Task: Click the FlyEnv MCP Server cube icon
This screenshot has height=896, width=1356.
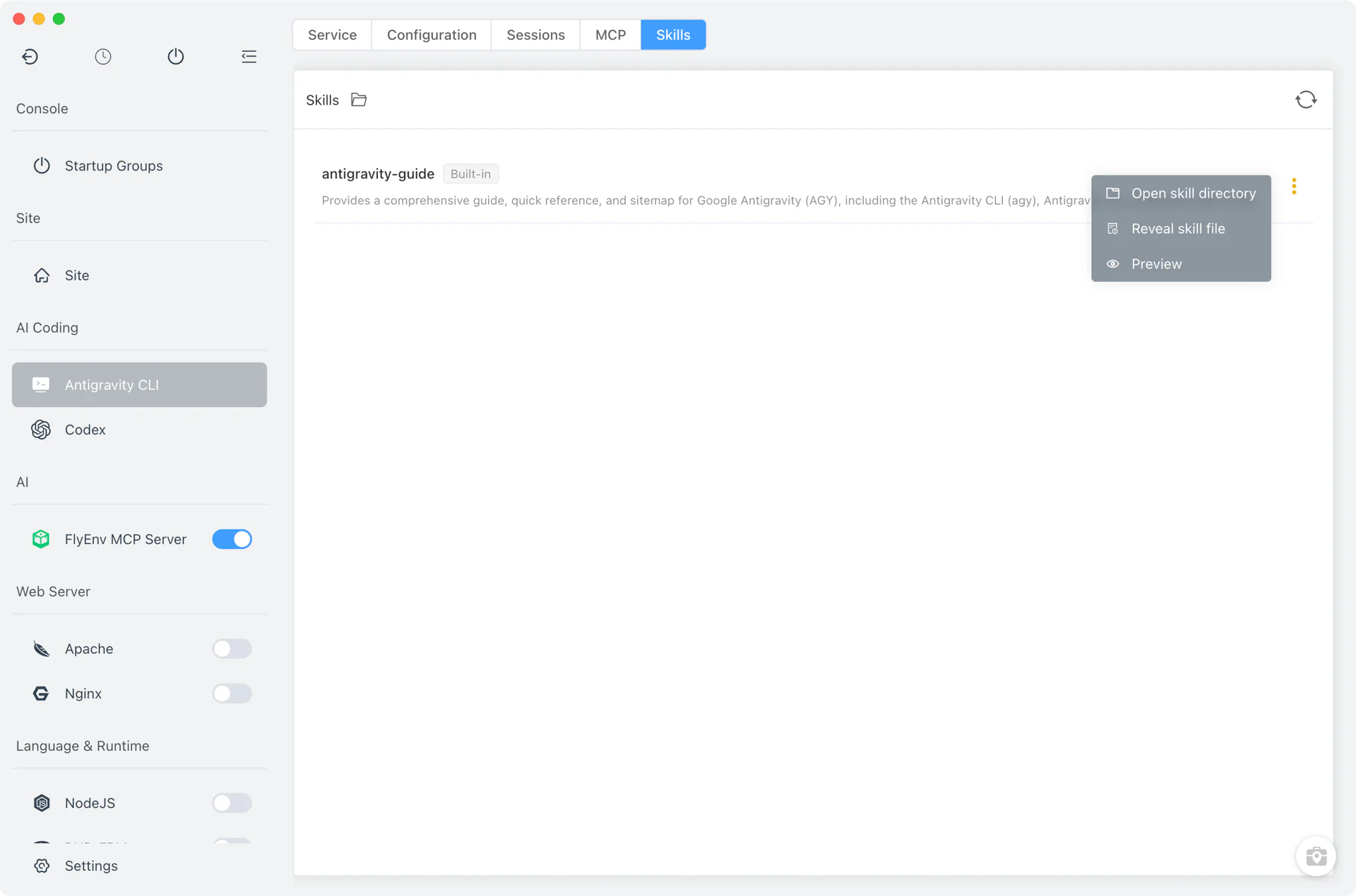Action: (41, 539)
